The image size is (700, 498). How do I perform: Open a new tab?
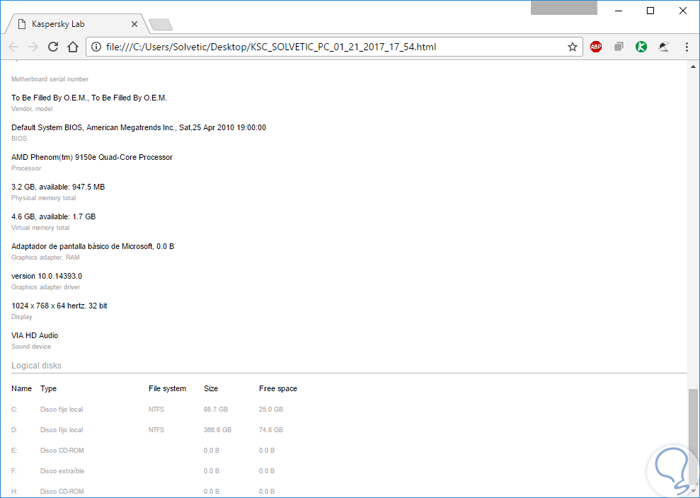pyautogui.click(x=161, y=25)
